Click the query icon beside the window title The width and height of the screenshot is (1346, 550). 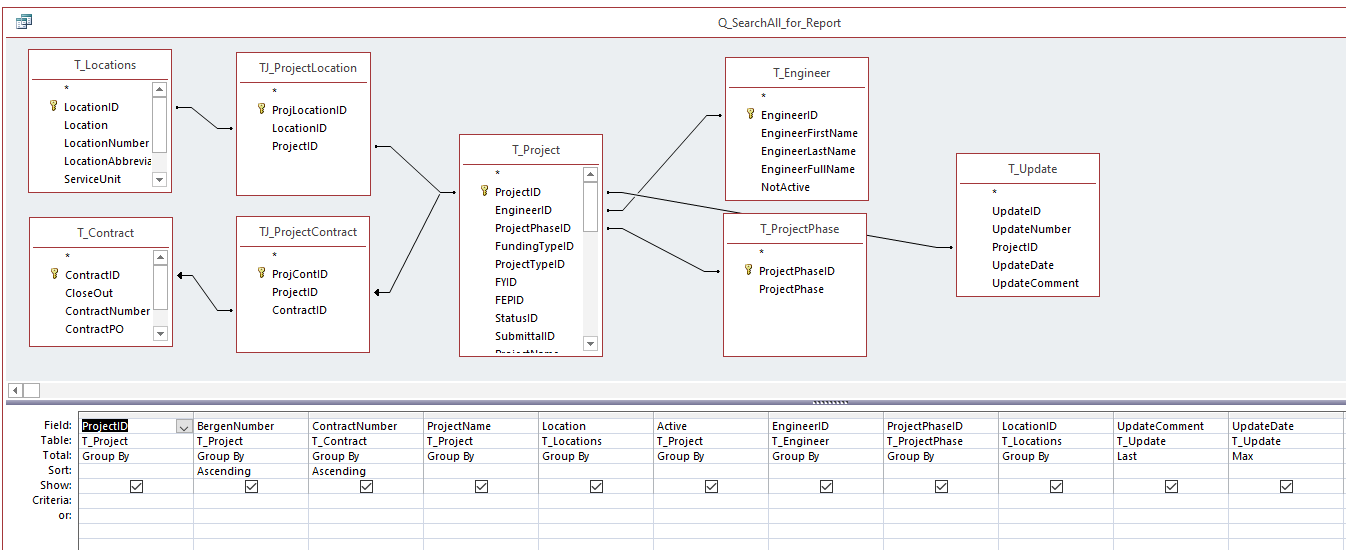coord(24,21)
